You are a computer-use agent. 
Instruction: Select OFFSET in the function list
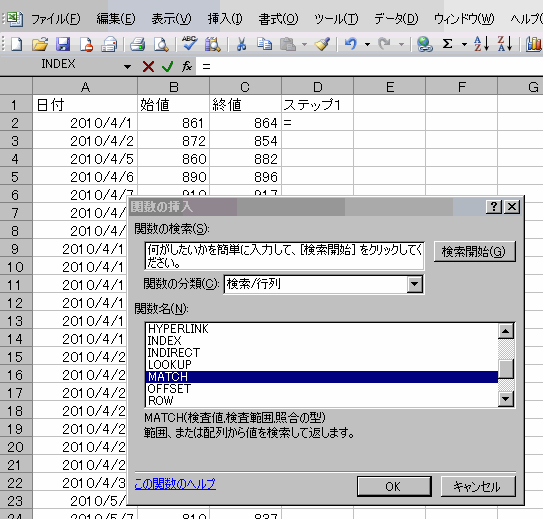[322, 388]
